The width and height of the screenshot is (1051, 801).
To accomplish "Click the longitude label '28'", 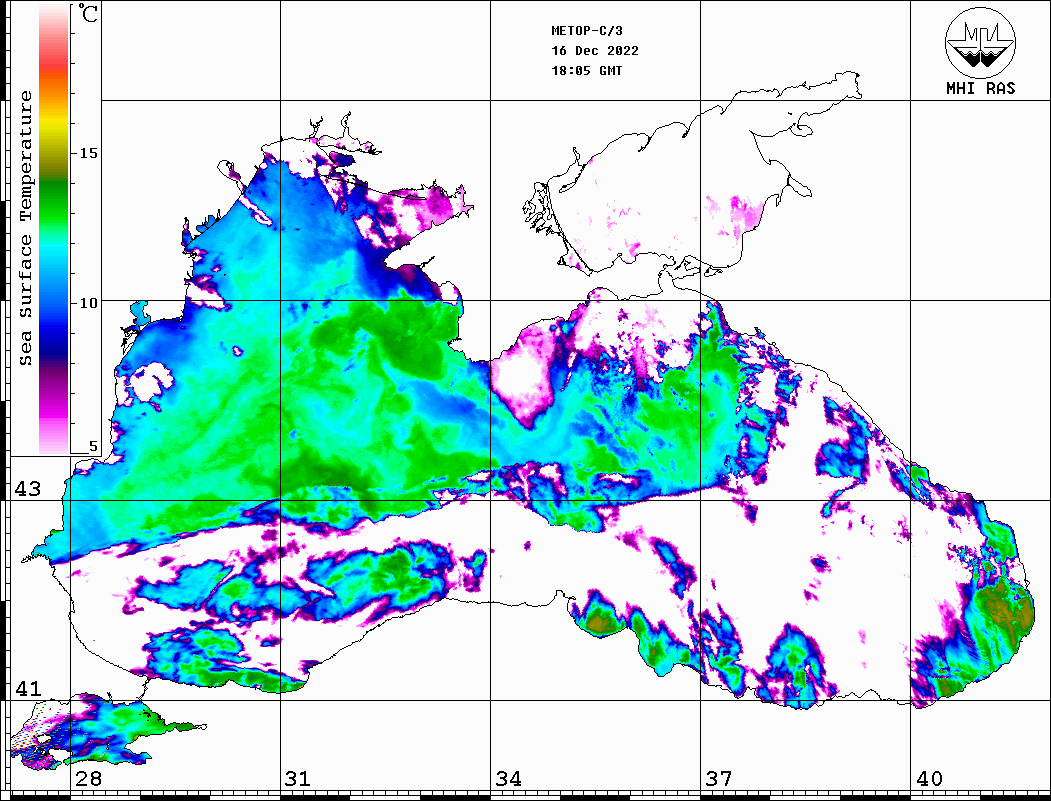I will click(88, 779).
